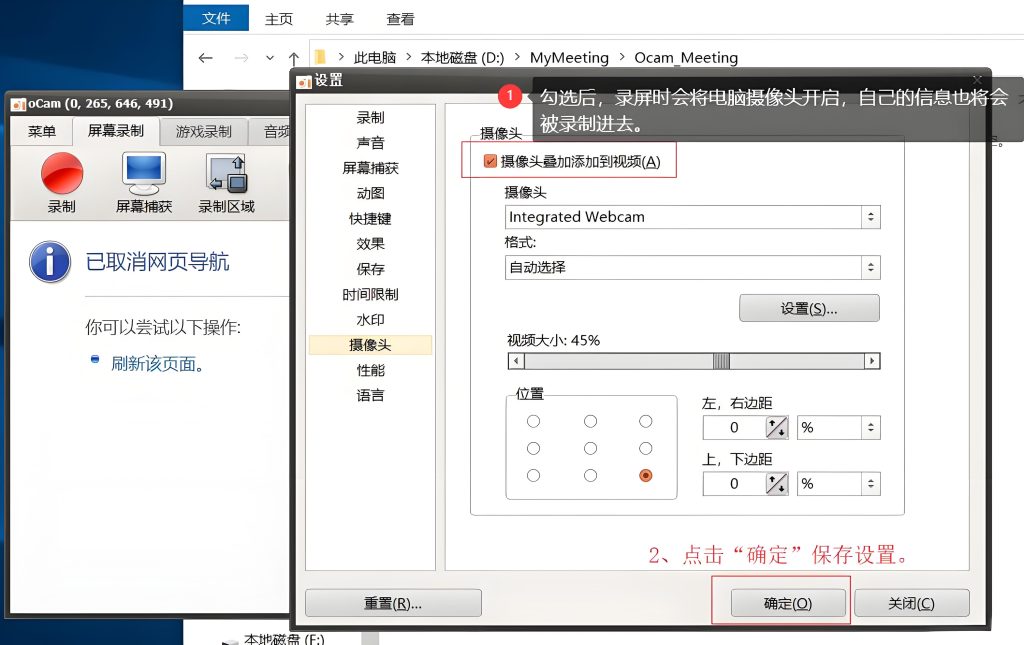Open the 自动选择 format dropdown
This screenshot has height=645, width=1024.
692,267
